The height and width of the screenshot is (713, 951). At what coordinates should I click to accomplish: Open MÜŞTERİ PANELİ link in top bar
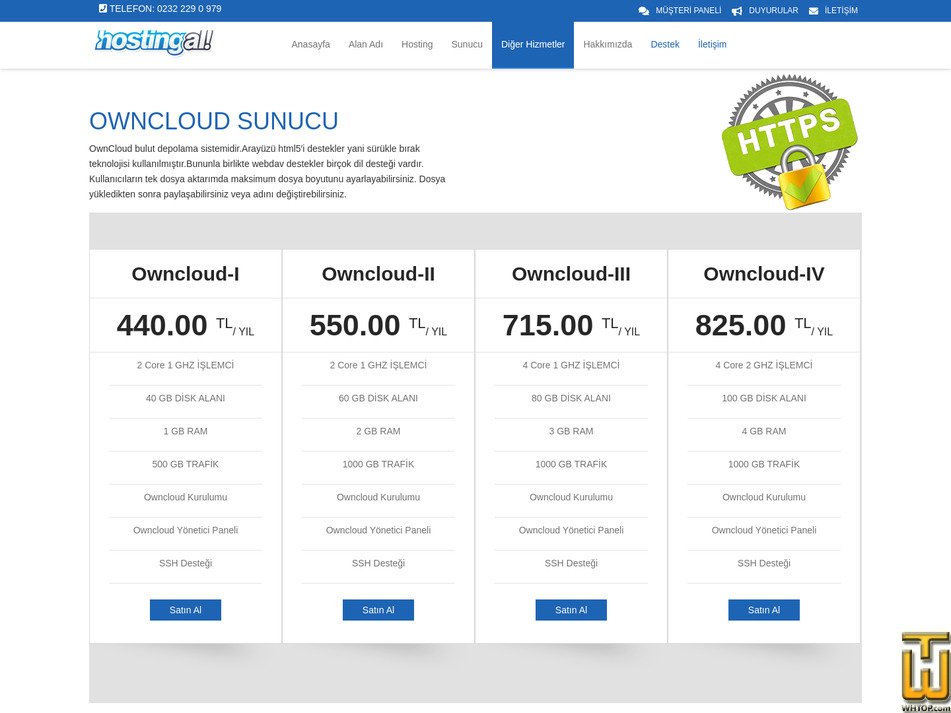pos(688,10)
